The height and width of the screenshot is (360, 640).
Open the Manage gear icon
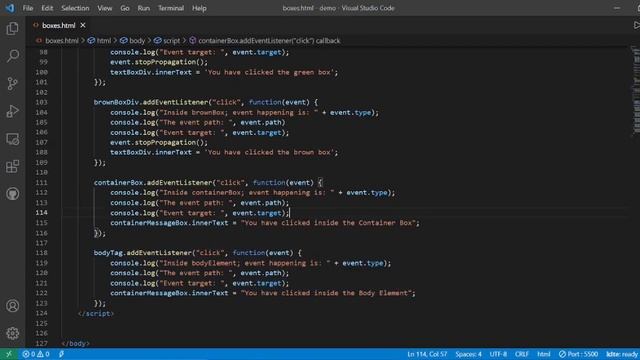click(x=13, y=333)
